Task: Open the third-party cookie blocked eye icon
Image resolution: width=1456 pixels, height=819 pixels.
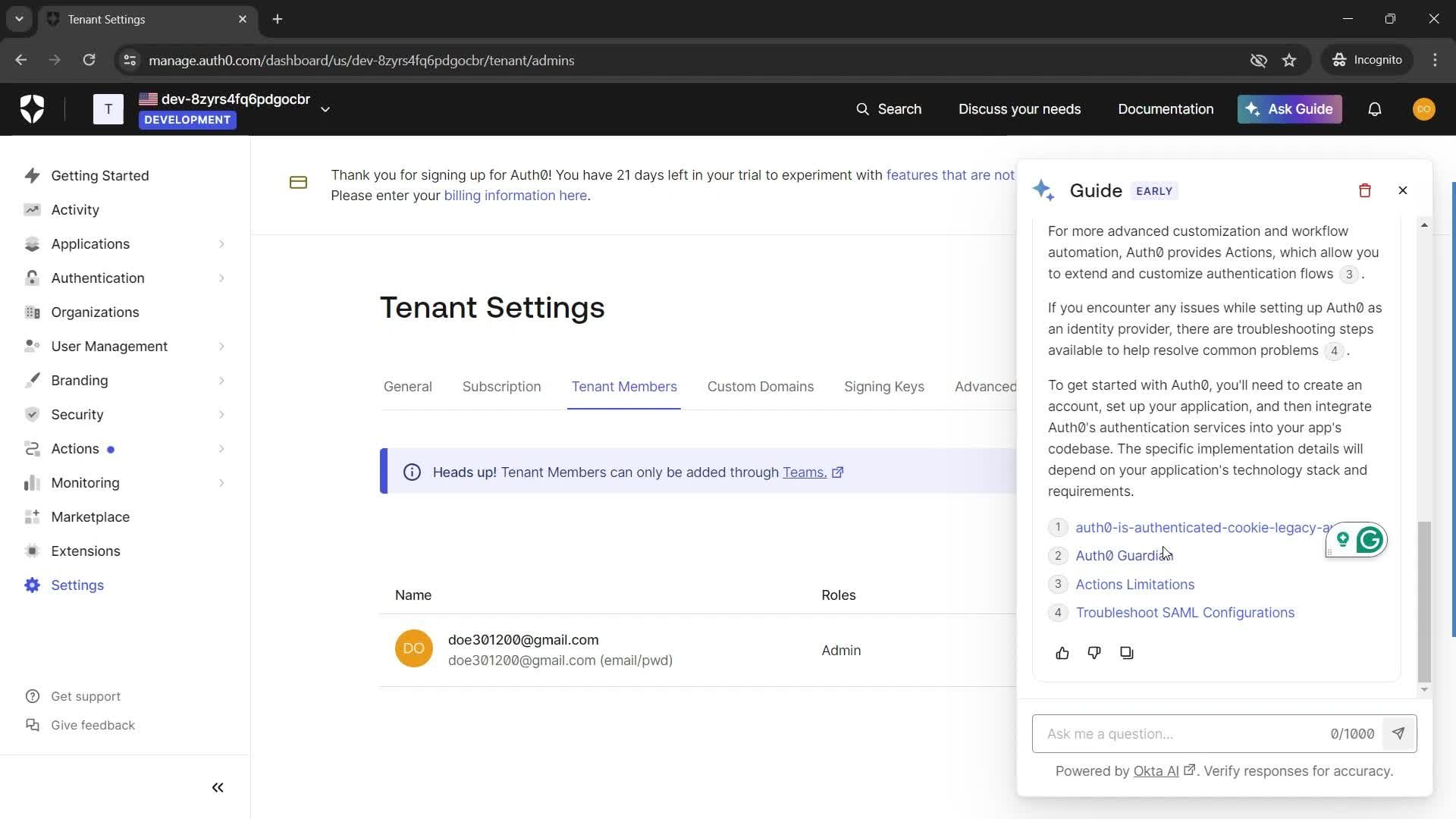Action: [1258, 60]
